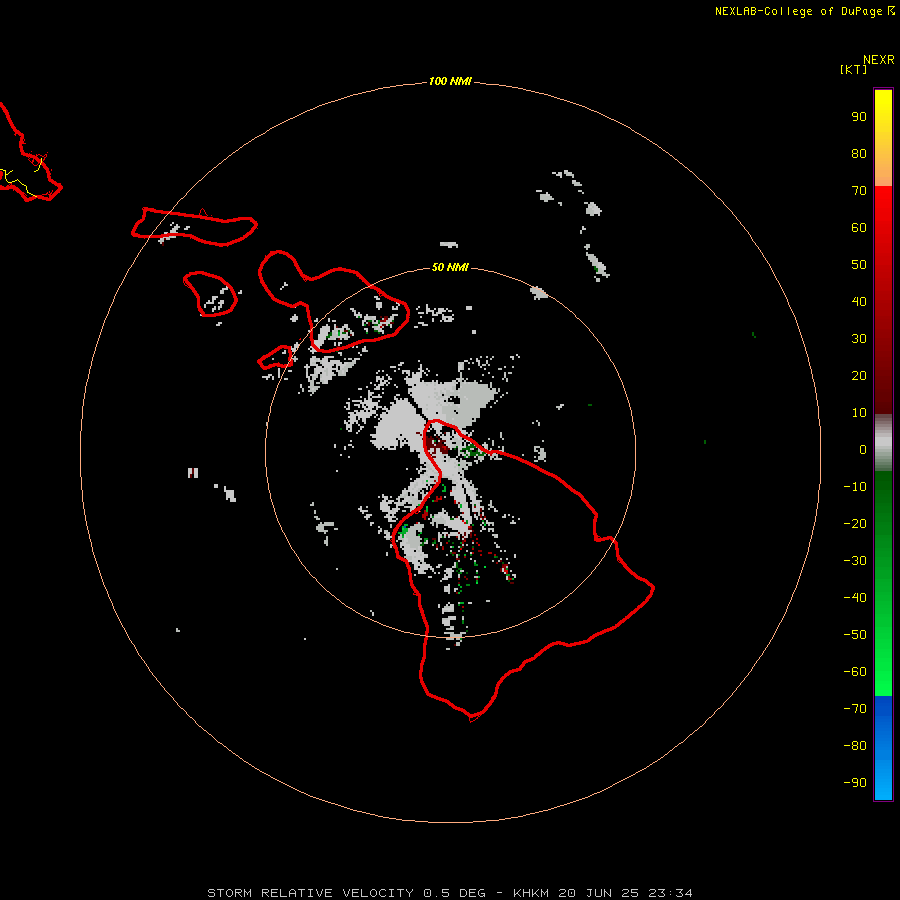This screenshot has width=900, height=900.
Task: Click the 80 value on velocity scale
Action: [859, 154]
